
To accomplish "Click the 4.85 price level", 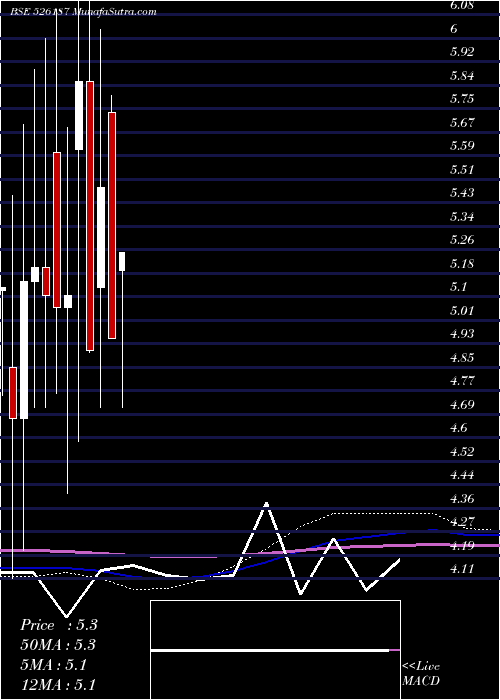I will tap(462, 358).
